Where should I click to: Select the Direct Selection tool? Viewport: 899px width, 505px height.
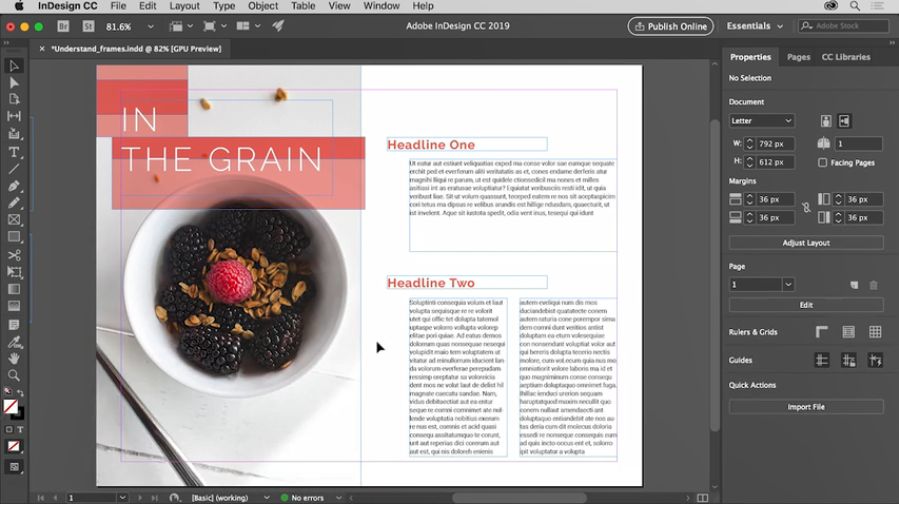point(14,83)
